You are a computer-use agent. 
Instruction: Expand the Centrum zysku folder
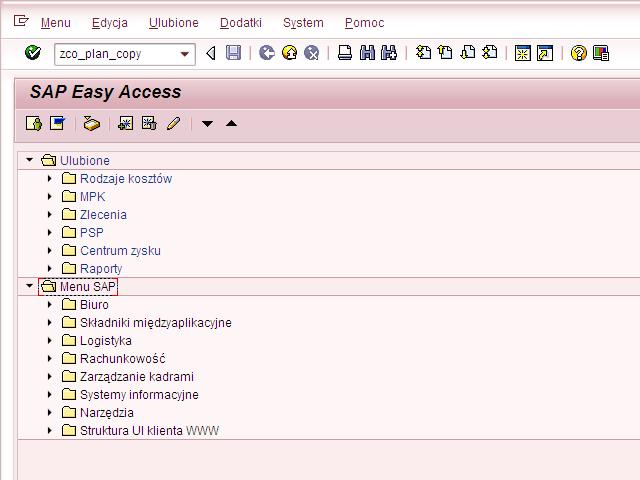(x=50, y=250)
